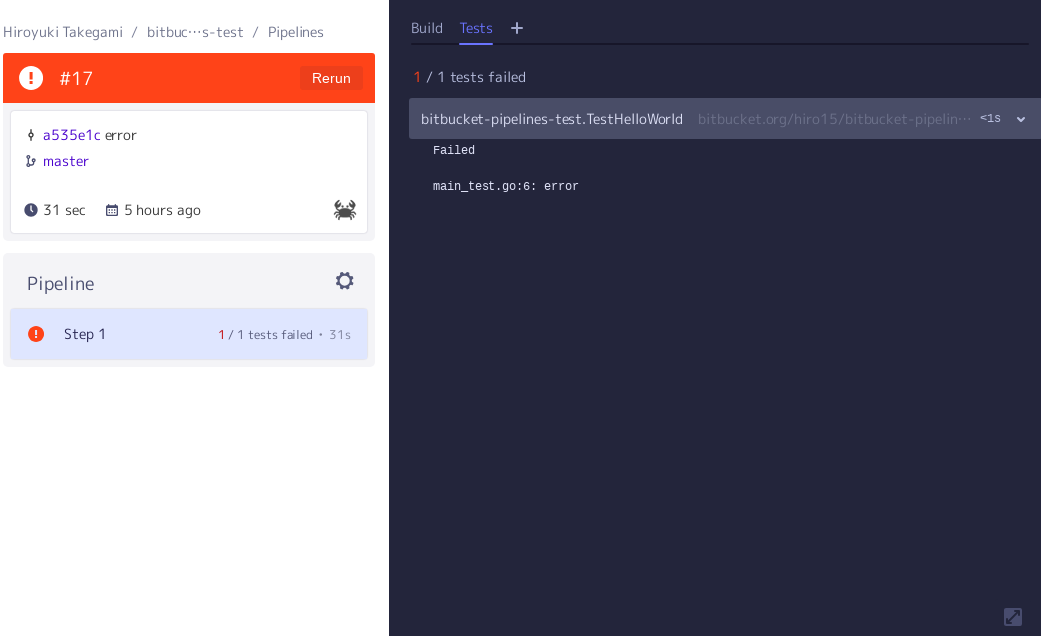The image size is (1041, 636).
Task: Click the commit icon beside a535e1c
Action: (x=31, y=135)
